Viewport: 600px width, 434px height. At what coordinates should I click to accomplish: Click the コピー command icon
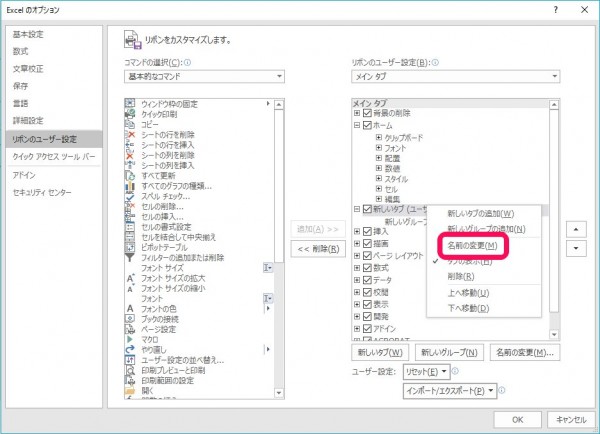tap(130, 124)
